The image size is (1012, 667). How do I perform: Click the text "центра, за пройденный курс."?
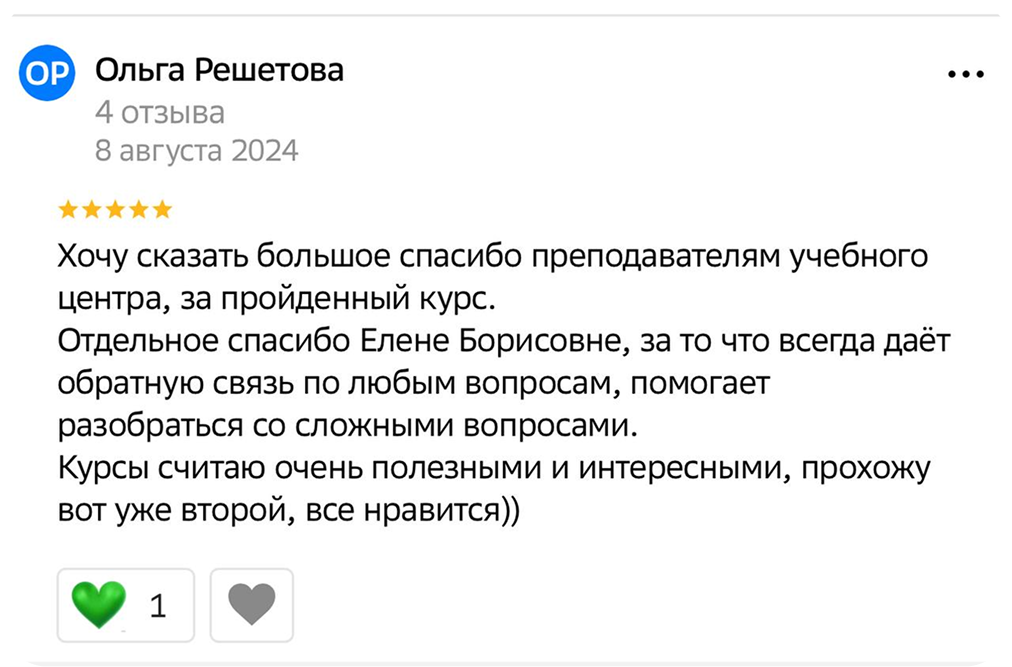[x=276, y=299]
